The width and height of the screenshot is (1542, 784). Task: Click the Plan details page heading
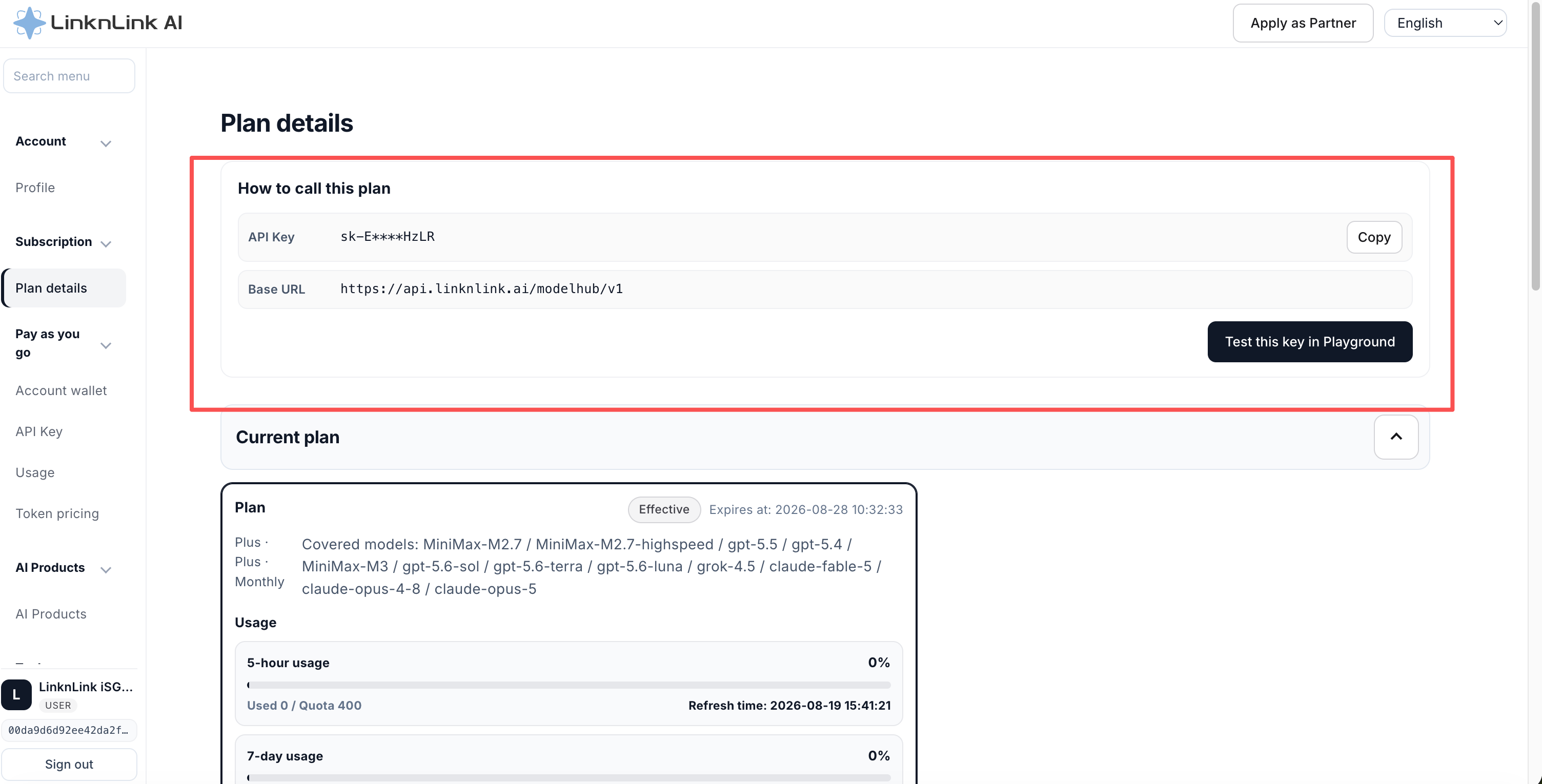point(287,122)
